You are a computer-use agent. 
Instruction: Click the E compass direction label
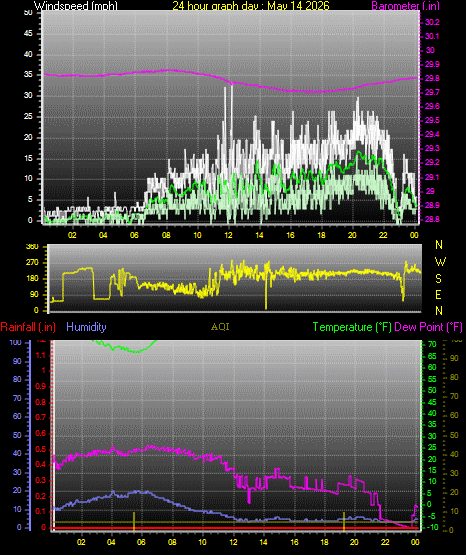point(438,294)
